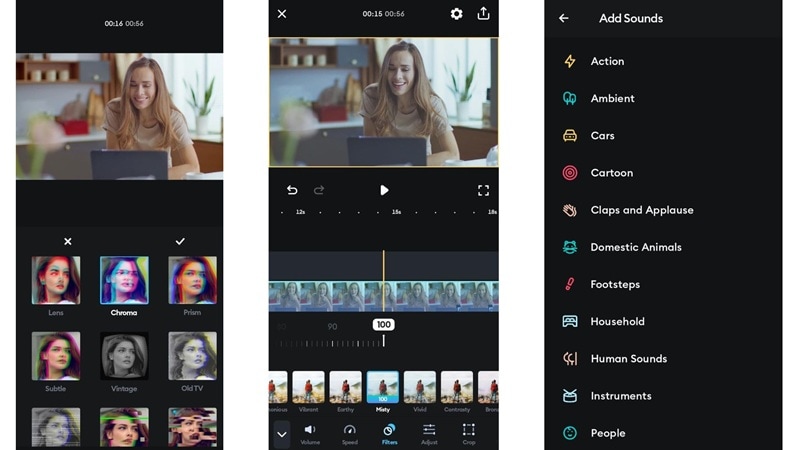Apply the Earthy filter
This screenshot has height=450, width=800.
345,387
